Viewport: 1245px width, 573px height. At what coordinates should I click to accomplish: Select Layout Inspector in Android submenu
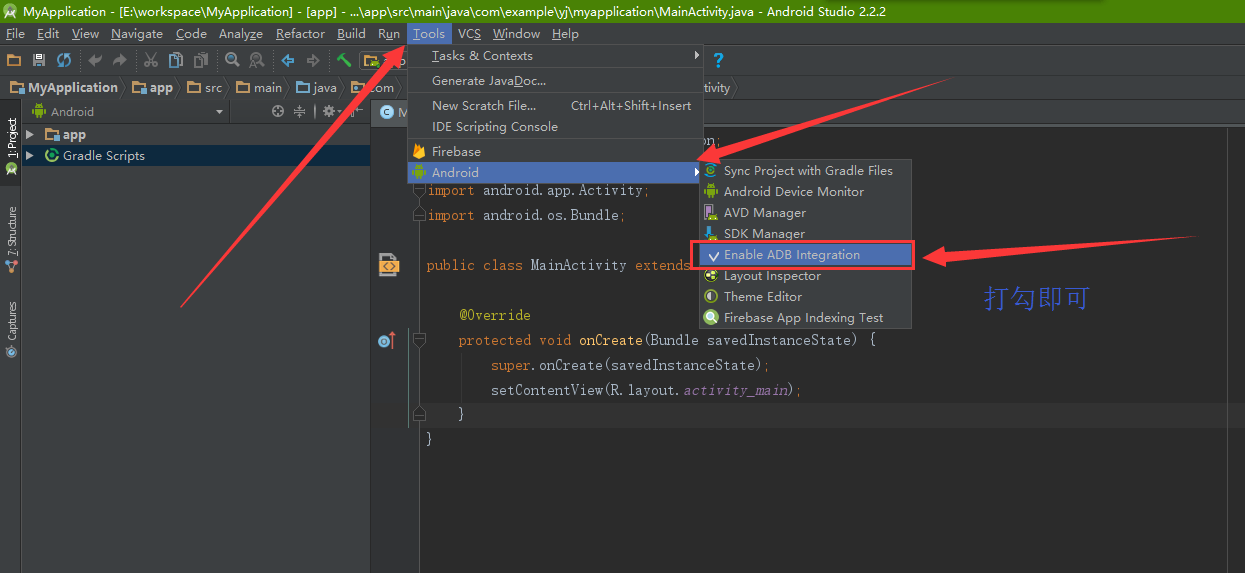(806, 276)
